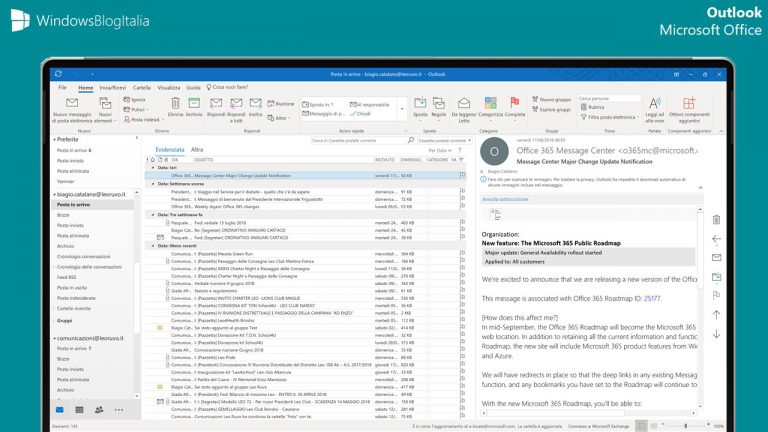Open the File menu
768x432 pixels.
point(63,87)
